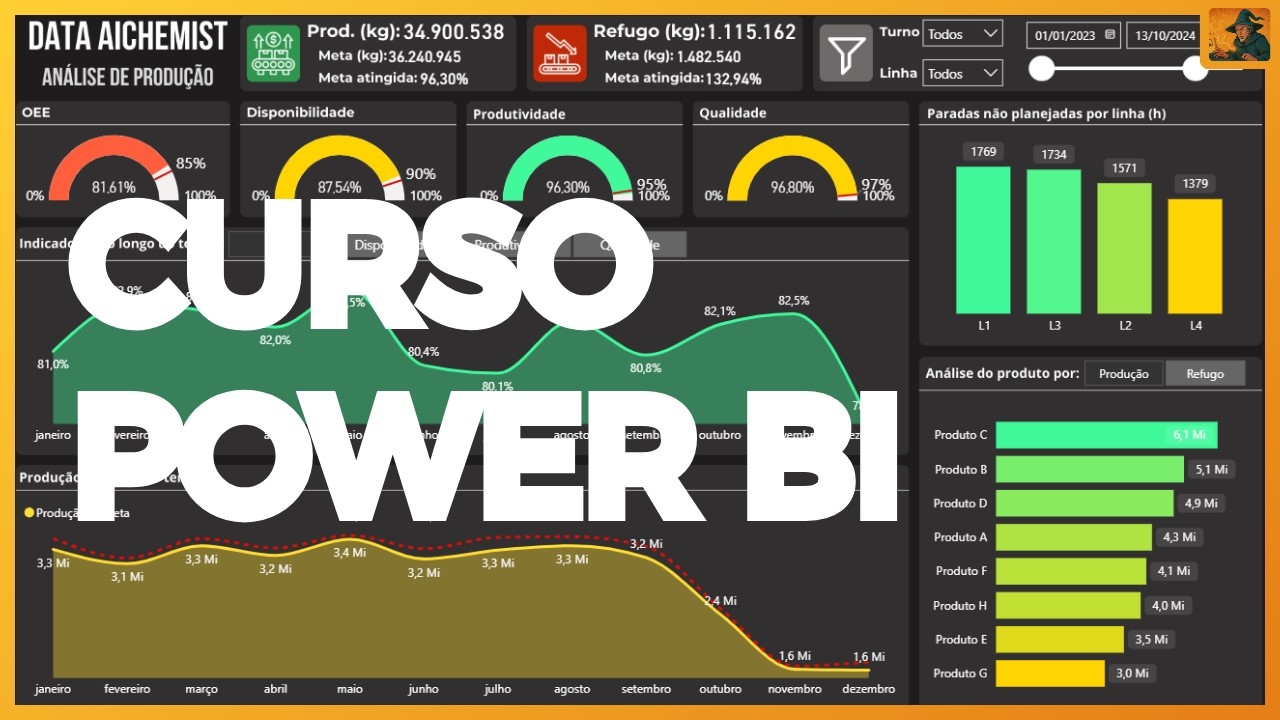Select the Produto H bar

[x=1068, y=605]
